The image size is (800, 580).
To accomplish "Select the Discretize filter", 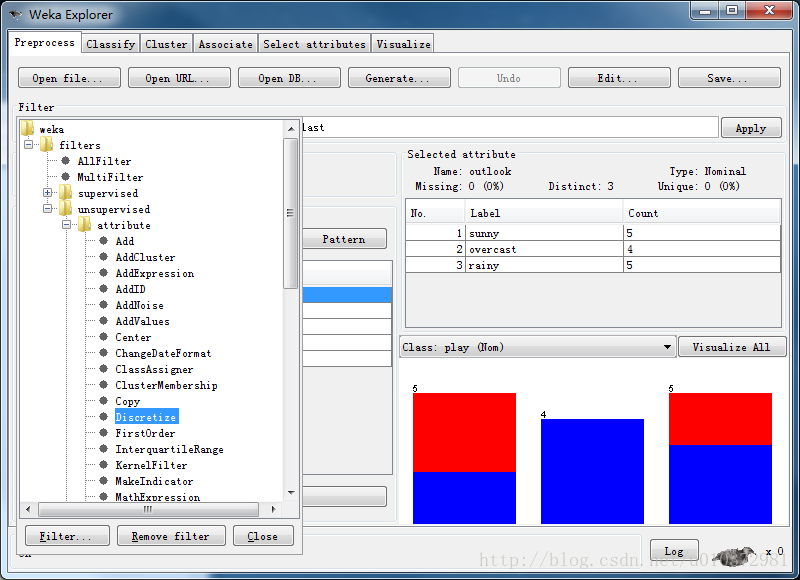I will [x=146, y=416].
